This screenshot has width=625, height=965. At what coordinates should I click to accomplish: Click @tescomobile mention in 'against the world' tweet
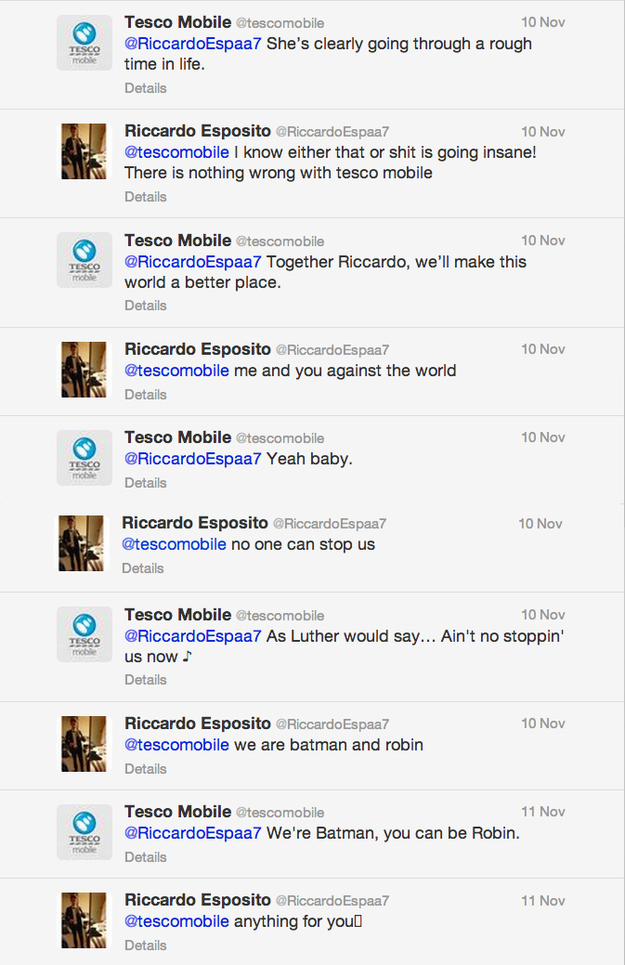(177, 371)
